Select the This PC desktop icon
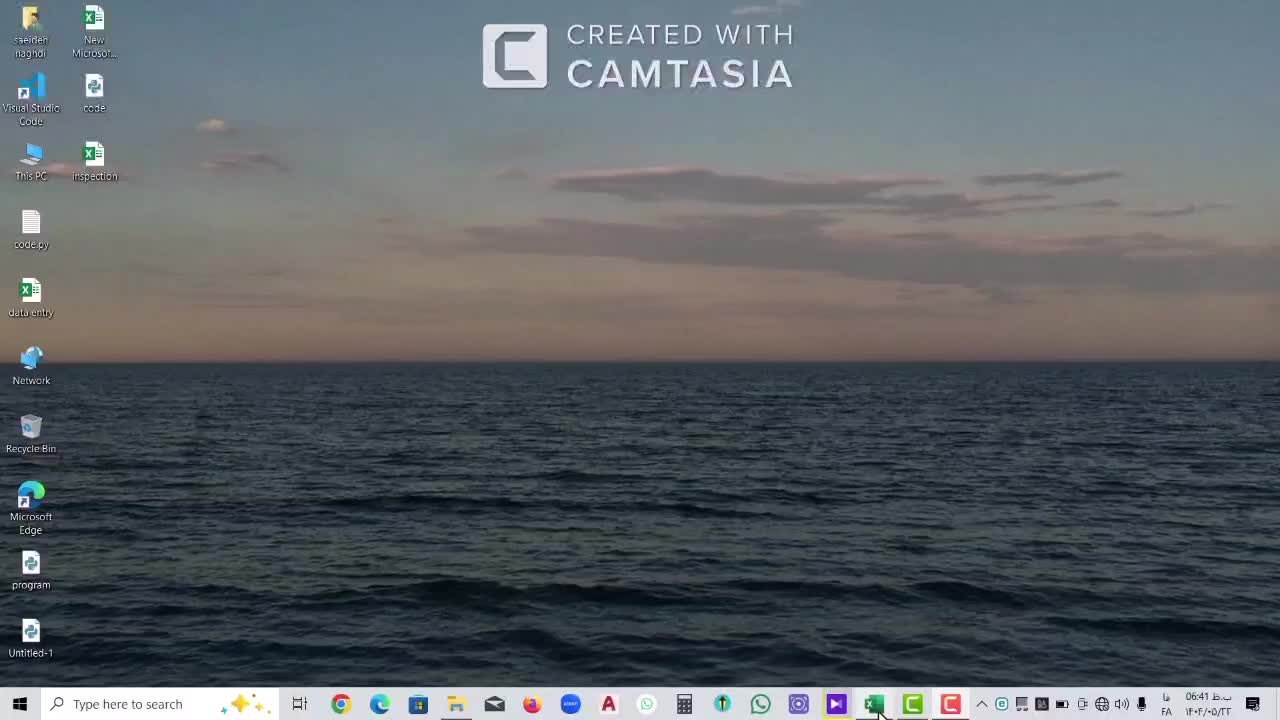The image size is (1280, 720). point(31,158)
